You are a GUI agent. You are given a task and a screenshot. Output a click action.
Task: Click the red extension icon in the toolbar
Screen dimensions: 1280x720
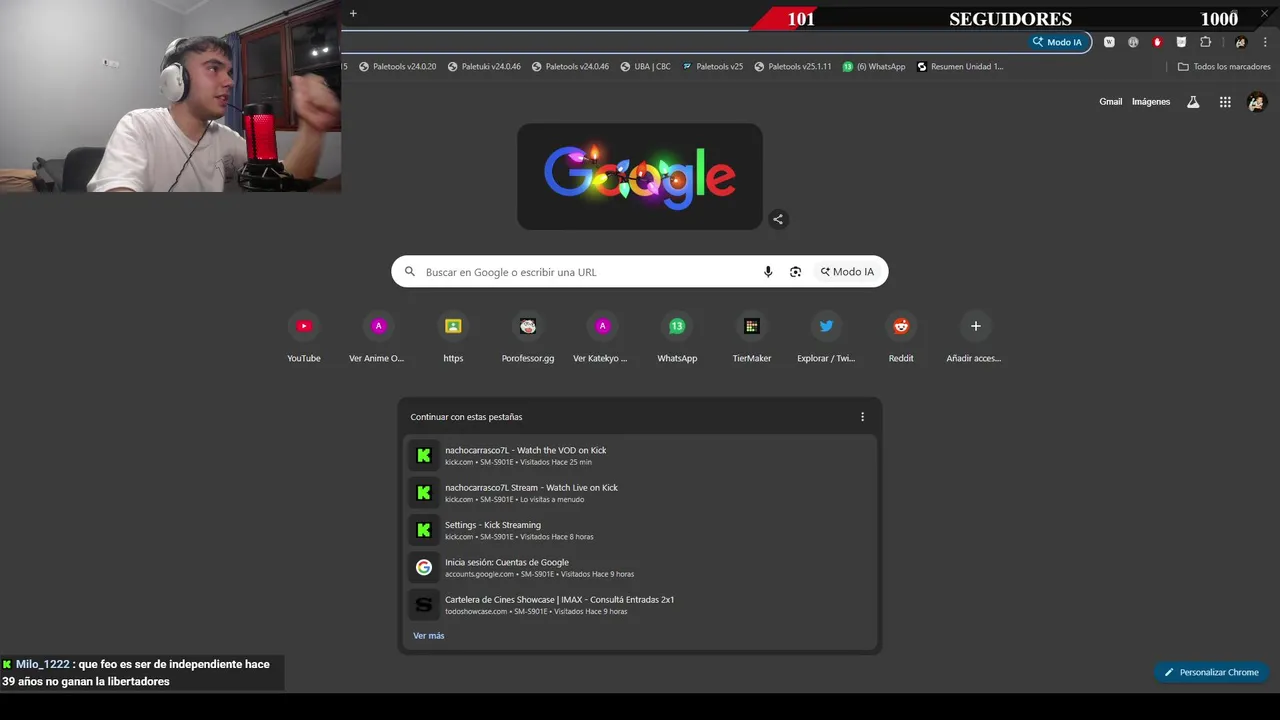1157,42
